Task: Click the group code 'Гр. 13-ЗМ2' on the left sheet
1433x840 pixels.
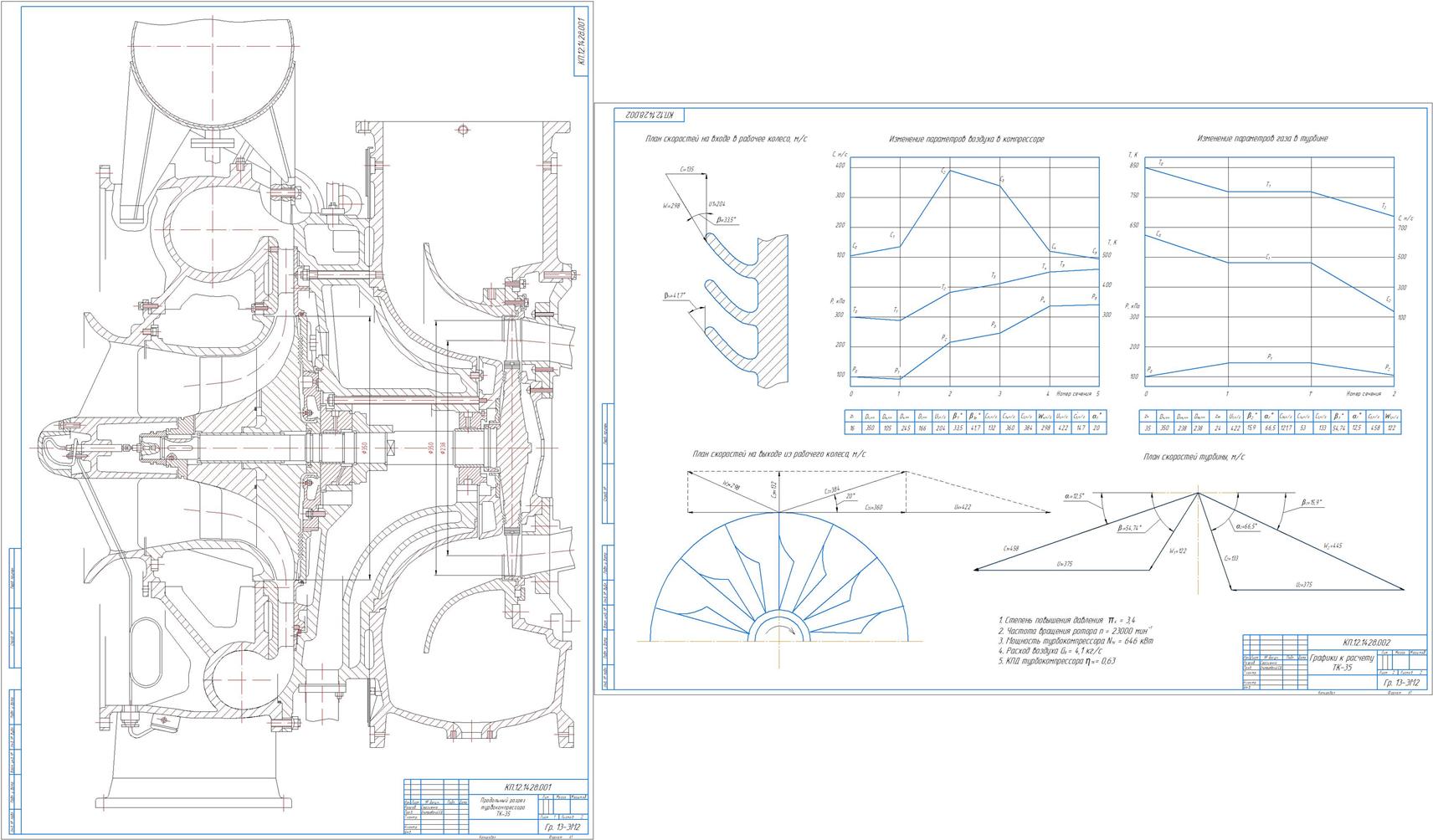Action: click(x=562, y=827)
